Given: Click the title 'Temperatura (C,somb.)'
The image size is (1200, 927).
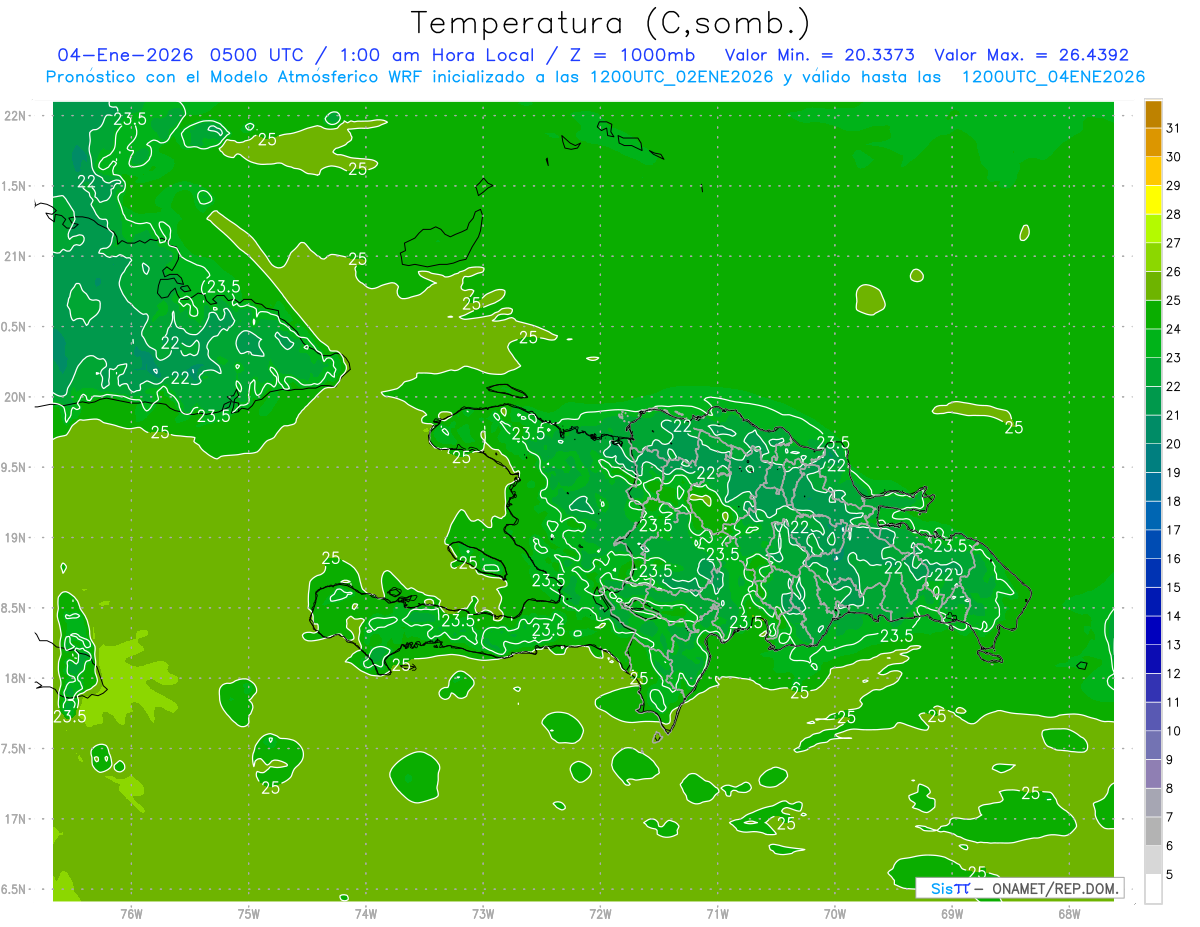Looking at the screenshot, I should click(610, 23).
